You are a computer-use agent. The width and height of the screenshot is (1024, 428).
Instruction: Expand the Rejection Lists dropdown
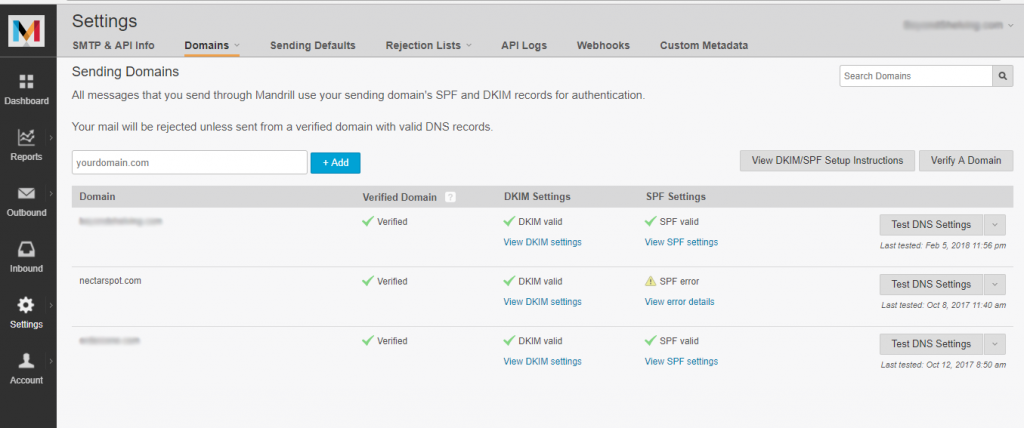point(469,46)
